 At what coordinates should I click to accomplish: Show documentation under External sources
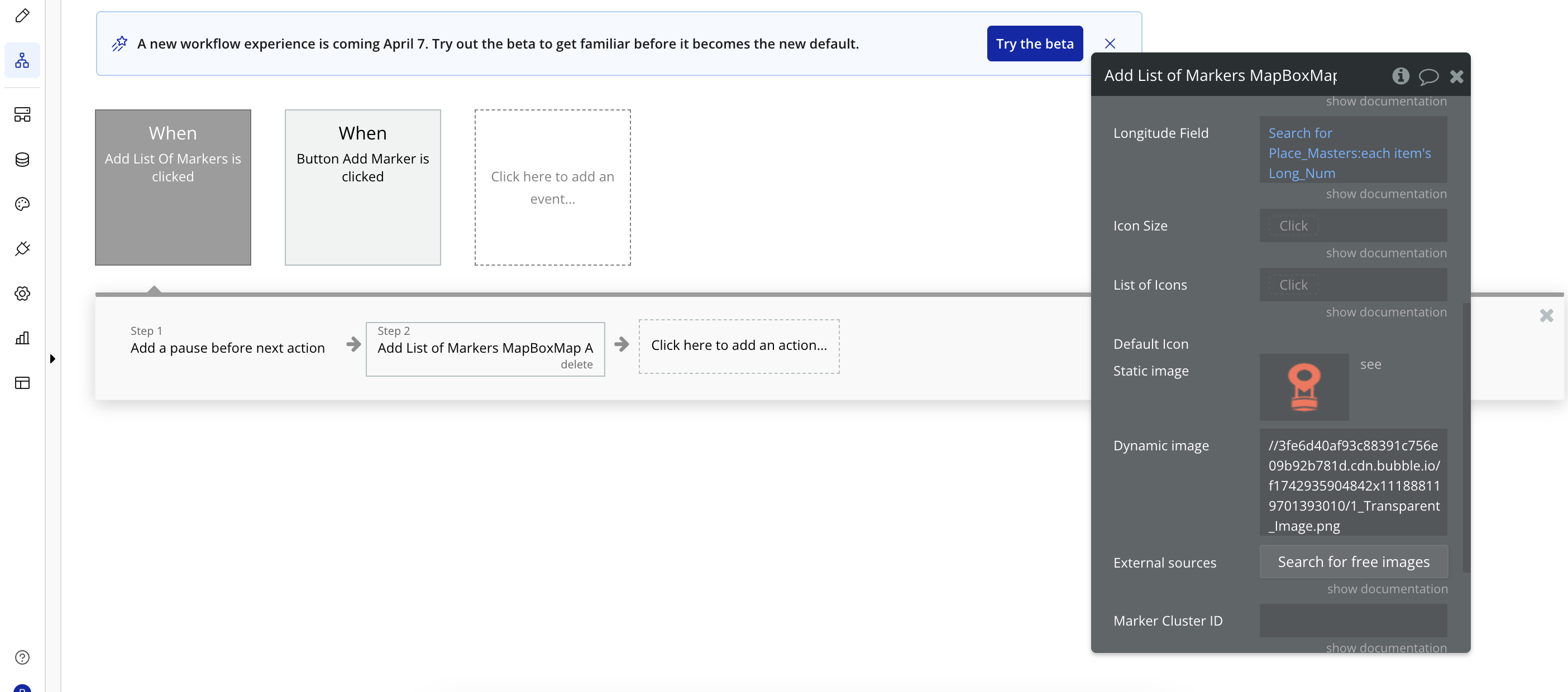(x=1387, y=589)
